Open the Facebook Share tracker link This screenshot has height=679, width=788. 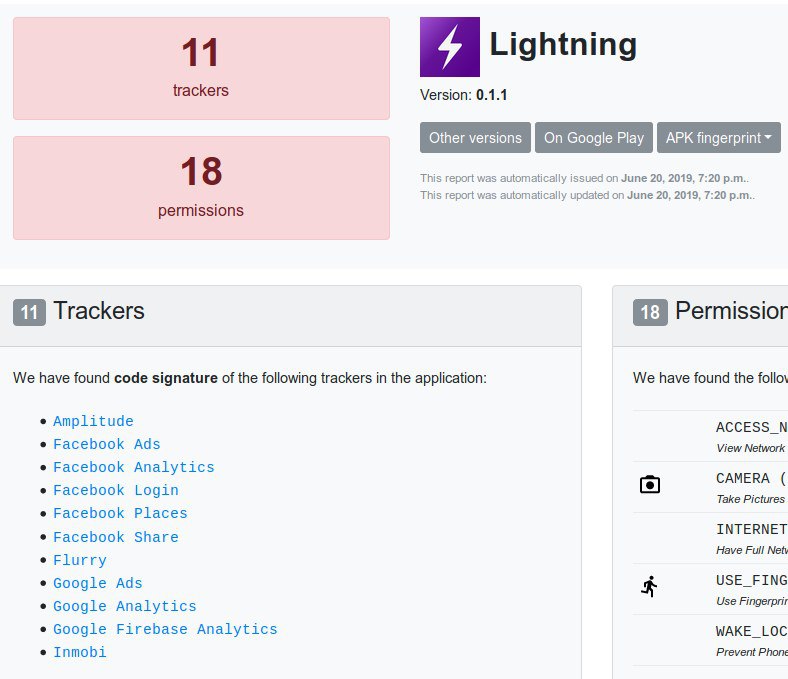[116, 537]
